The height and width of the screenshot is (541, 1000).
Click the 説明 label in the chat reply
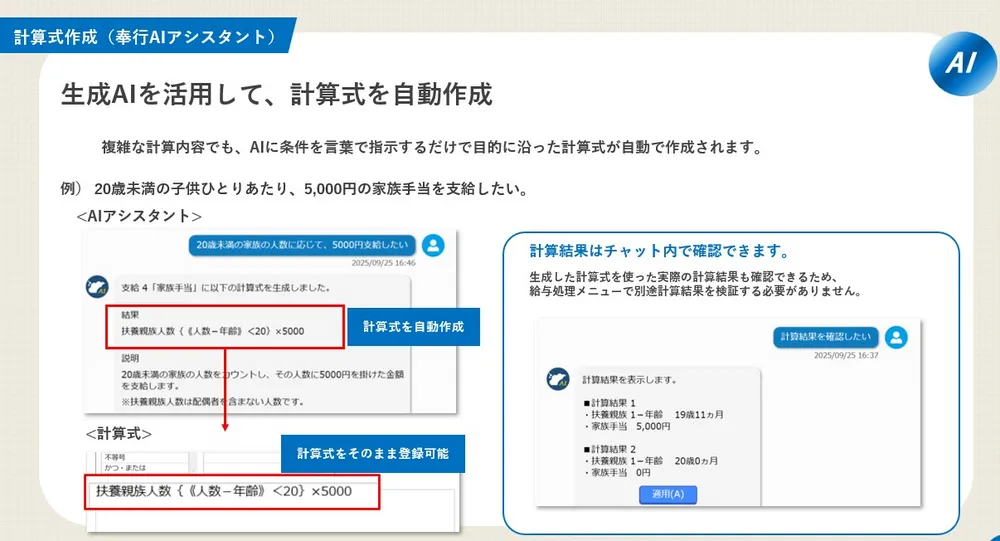130,359
